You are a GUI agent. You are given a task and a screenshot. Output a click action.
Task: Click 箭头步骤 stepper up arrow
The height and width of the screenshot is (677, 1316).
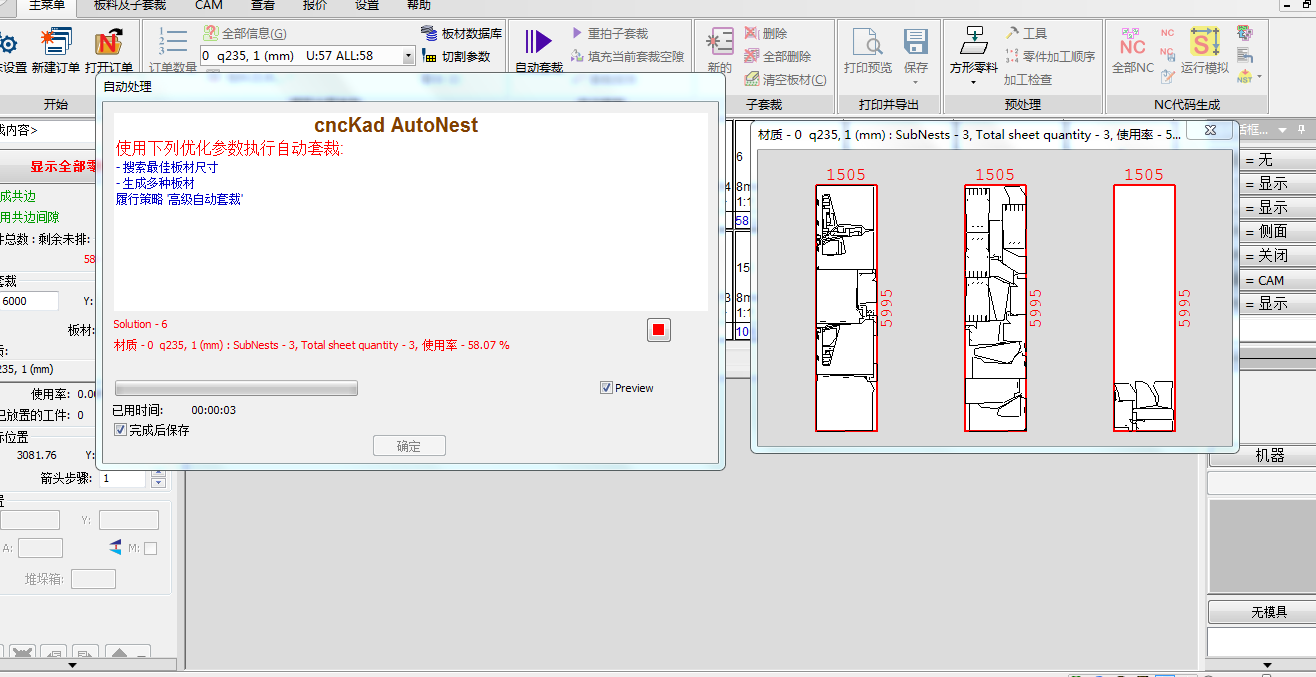[158, 474]
